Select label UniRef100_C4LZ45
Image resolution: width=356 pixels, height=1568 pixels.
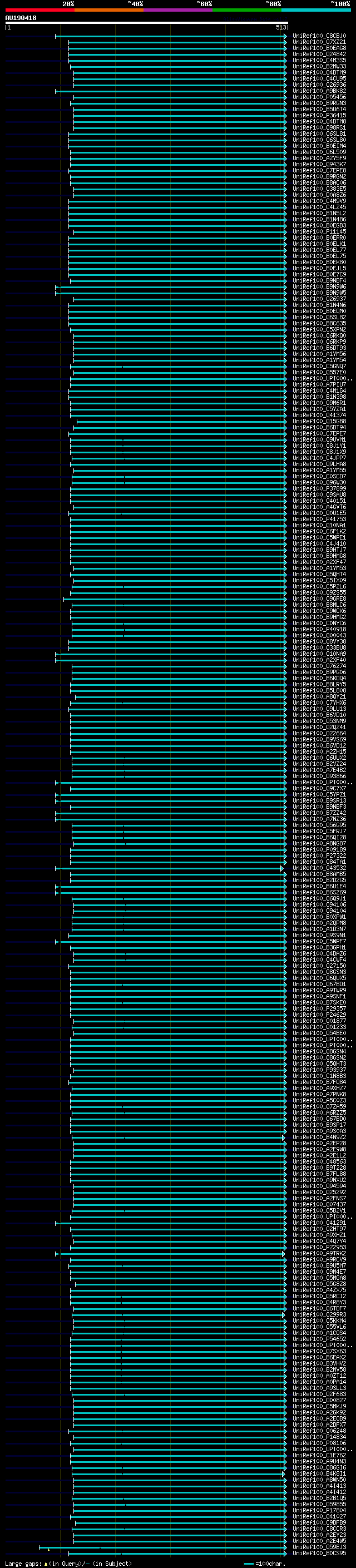pos(319,207)
